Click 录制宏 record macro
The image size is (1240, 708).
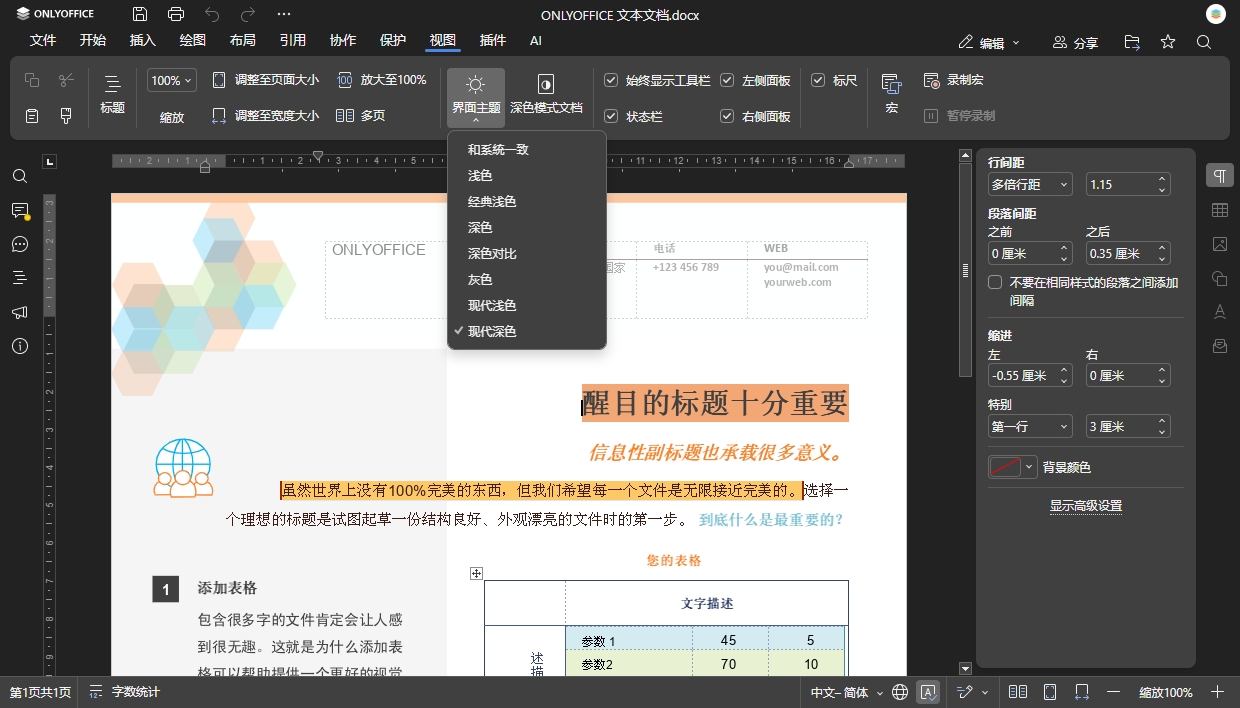tap(954, 80)
